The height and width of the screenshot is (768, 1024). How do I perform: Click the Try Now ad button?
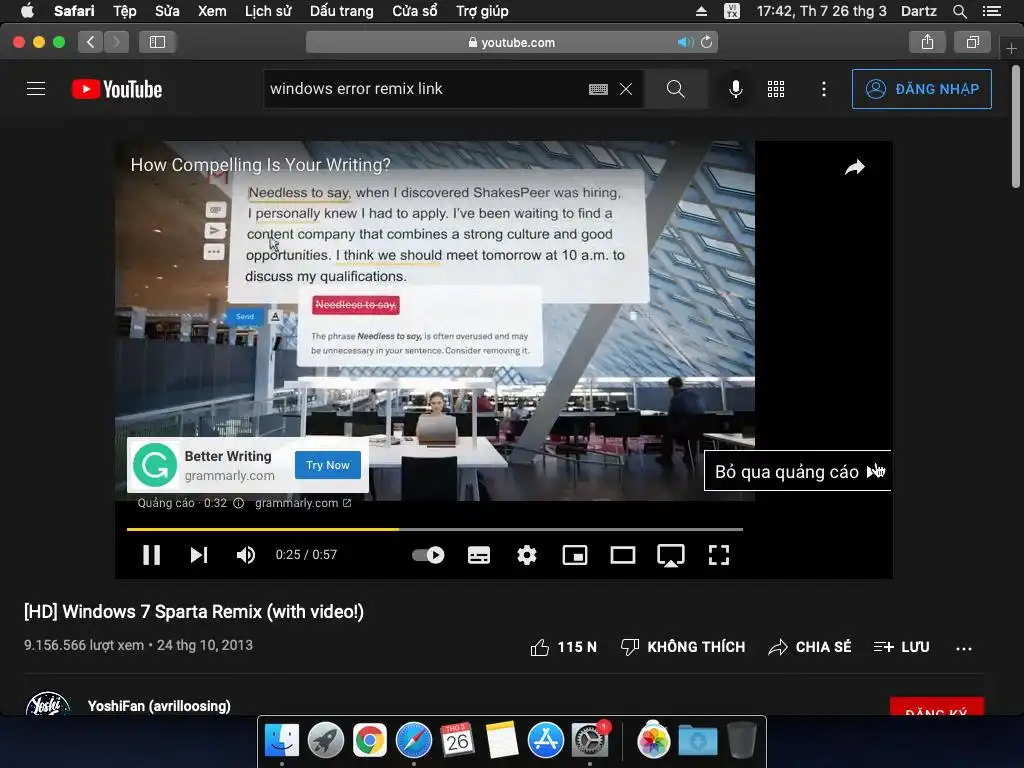click(x=328, y=465)
